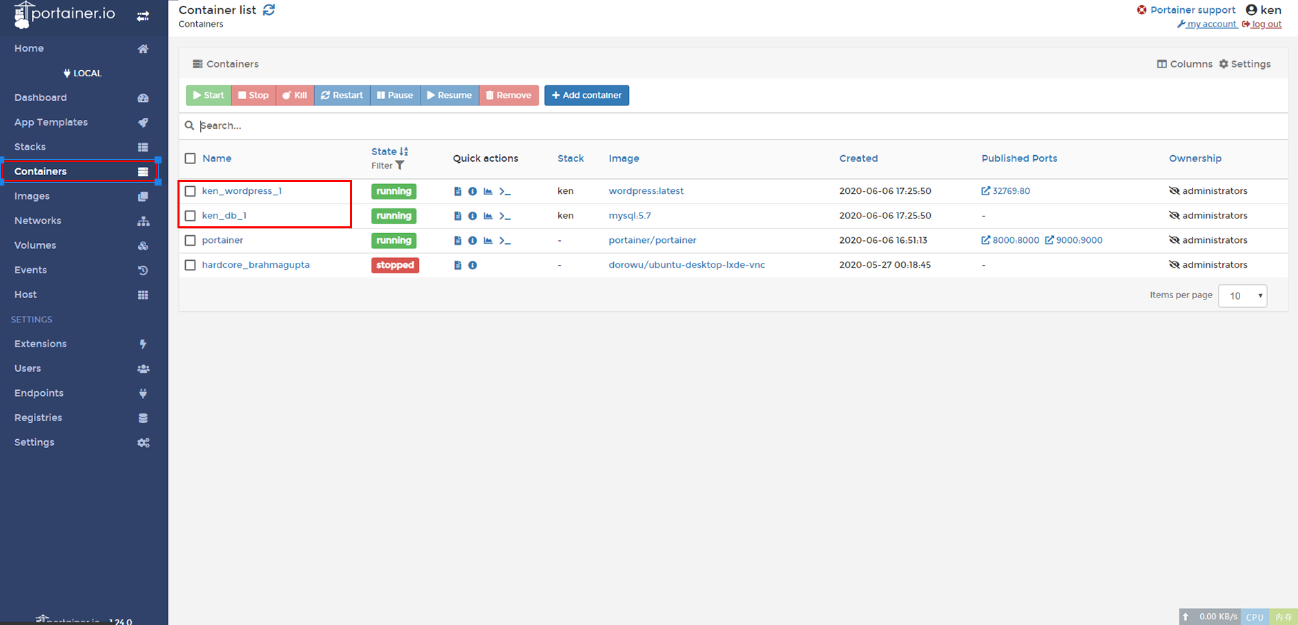Click the State filter funnel icon
This screenshot has height=625, width=1298.
pos(400,166)
